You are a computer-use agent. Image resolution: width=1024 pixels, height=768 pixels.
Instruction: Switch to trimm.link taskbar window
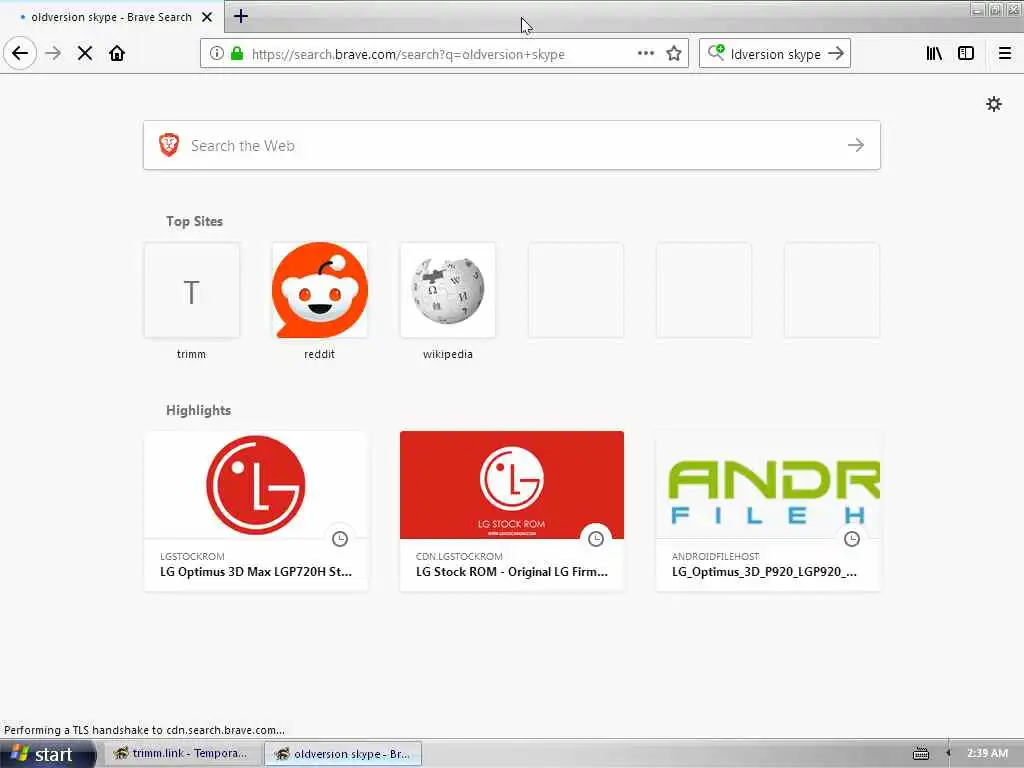coord(181,754)
